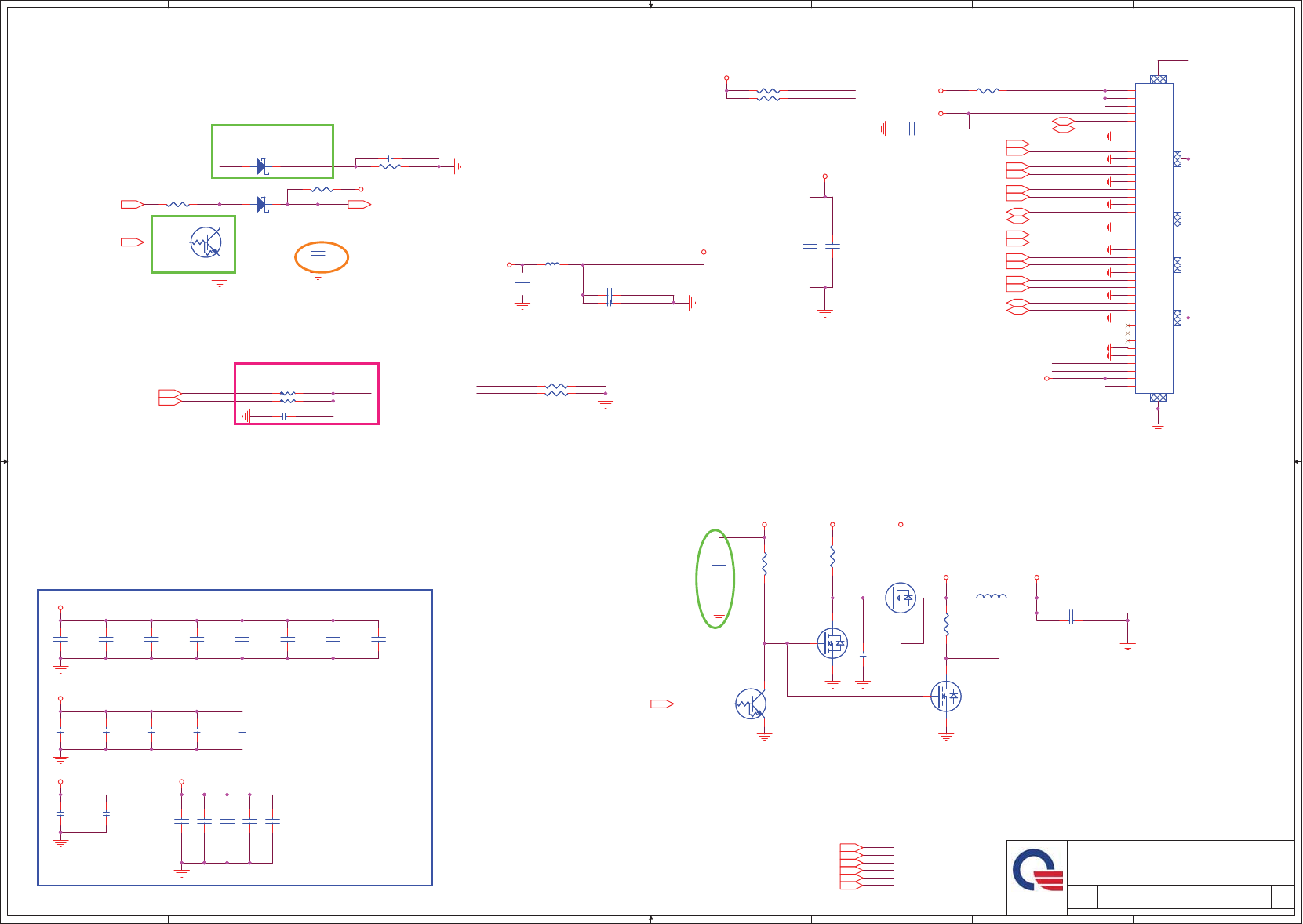Select the ground symbol below the green-ellipse capacitor

719,617
